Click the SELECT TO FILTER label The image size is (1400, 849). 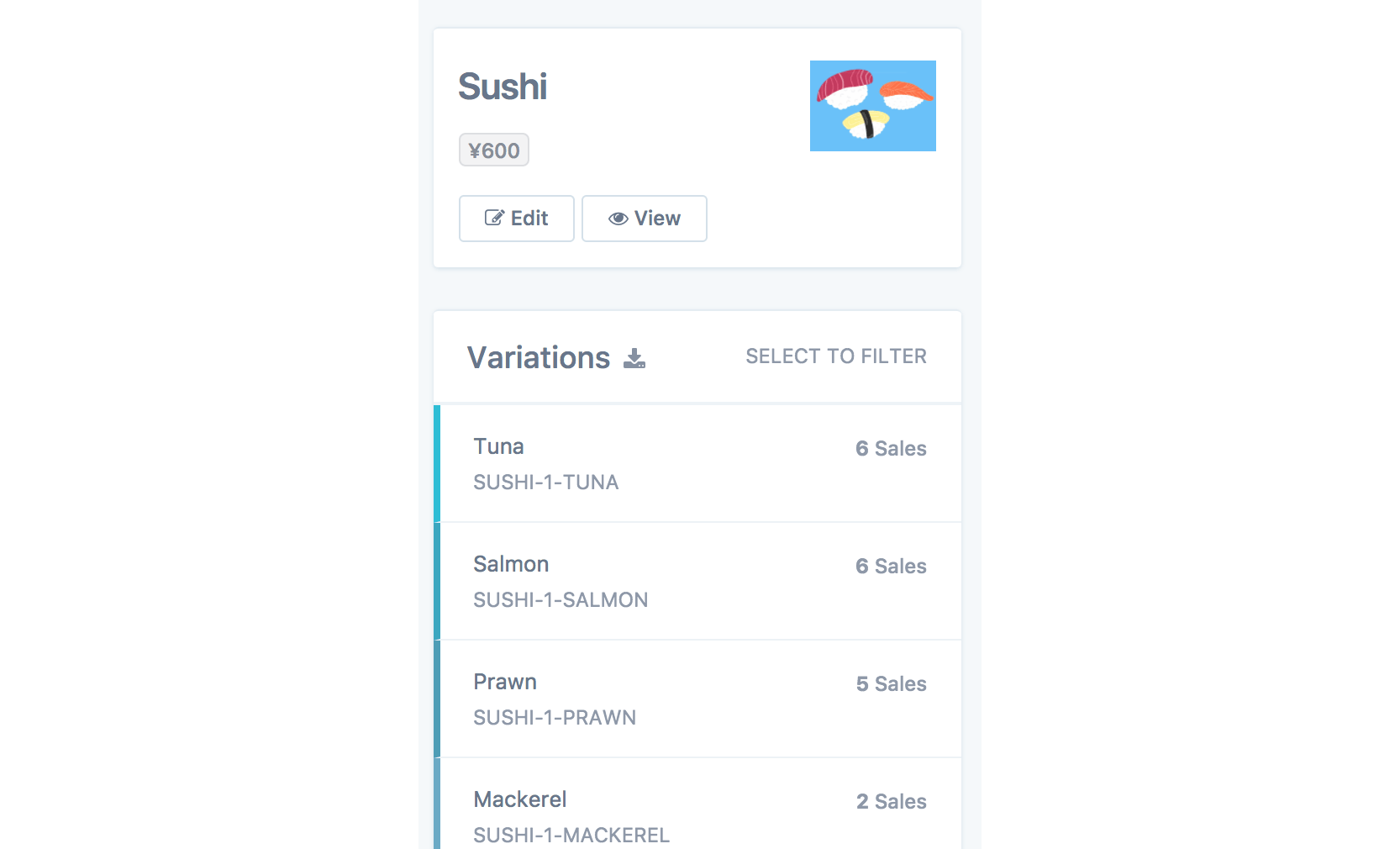[836, 356]
